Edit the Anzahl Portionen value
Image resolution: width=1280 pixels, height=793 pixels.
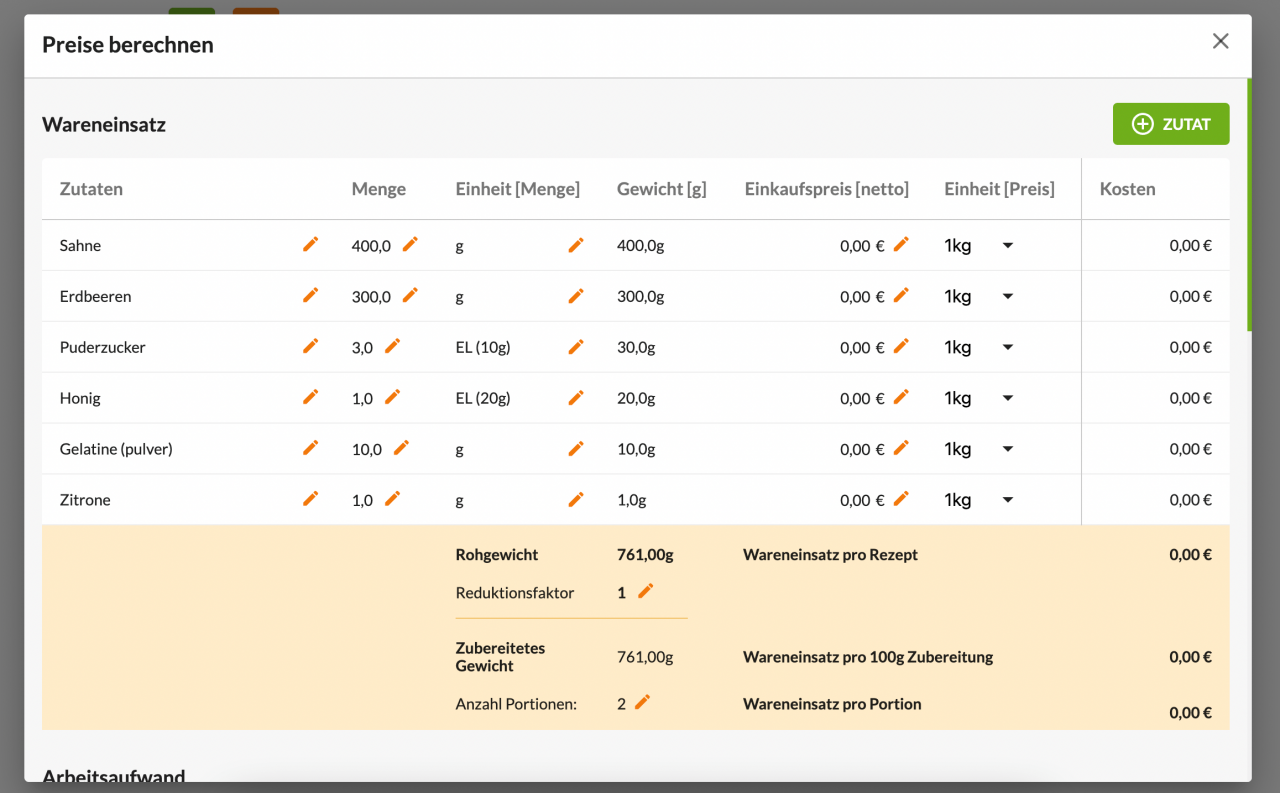pos(642,702)
